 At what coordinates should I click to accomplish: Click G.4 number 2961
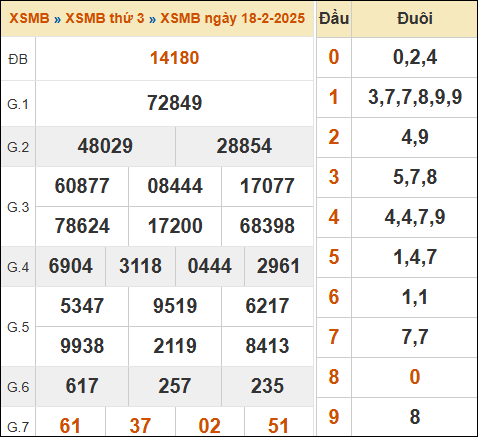click(x=278, y=266)
